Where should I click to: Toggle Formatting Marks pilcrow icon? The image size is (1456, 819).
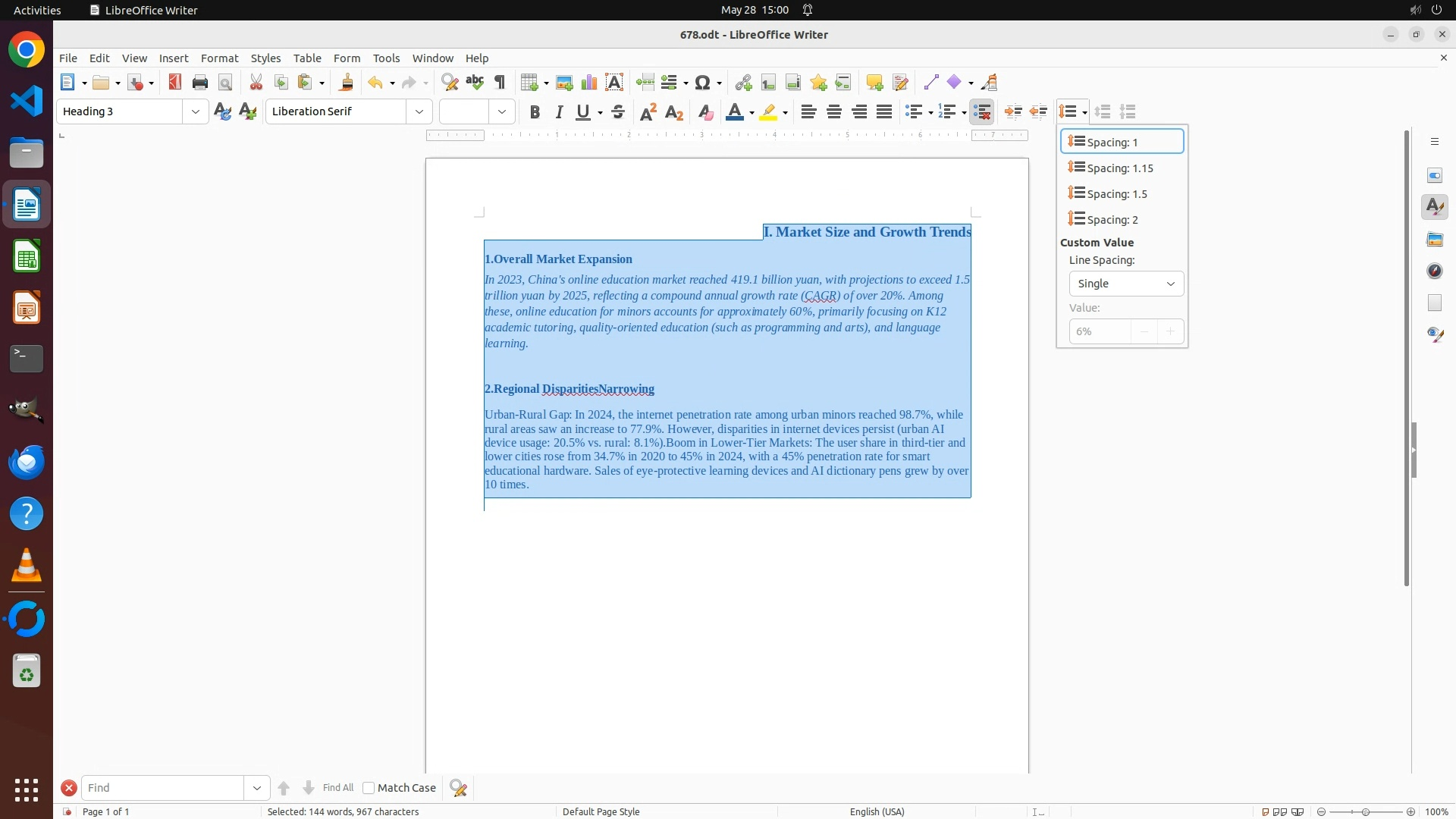click(500, 83)
